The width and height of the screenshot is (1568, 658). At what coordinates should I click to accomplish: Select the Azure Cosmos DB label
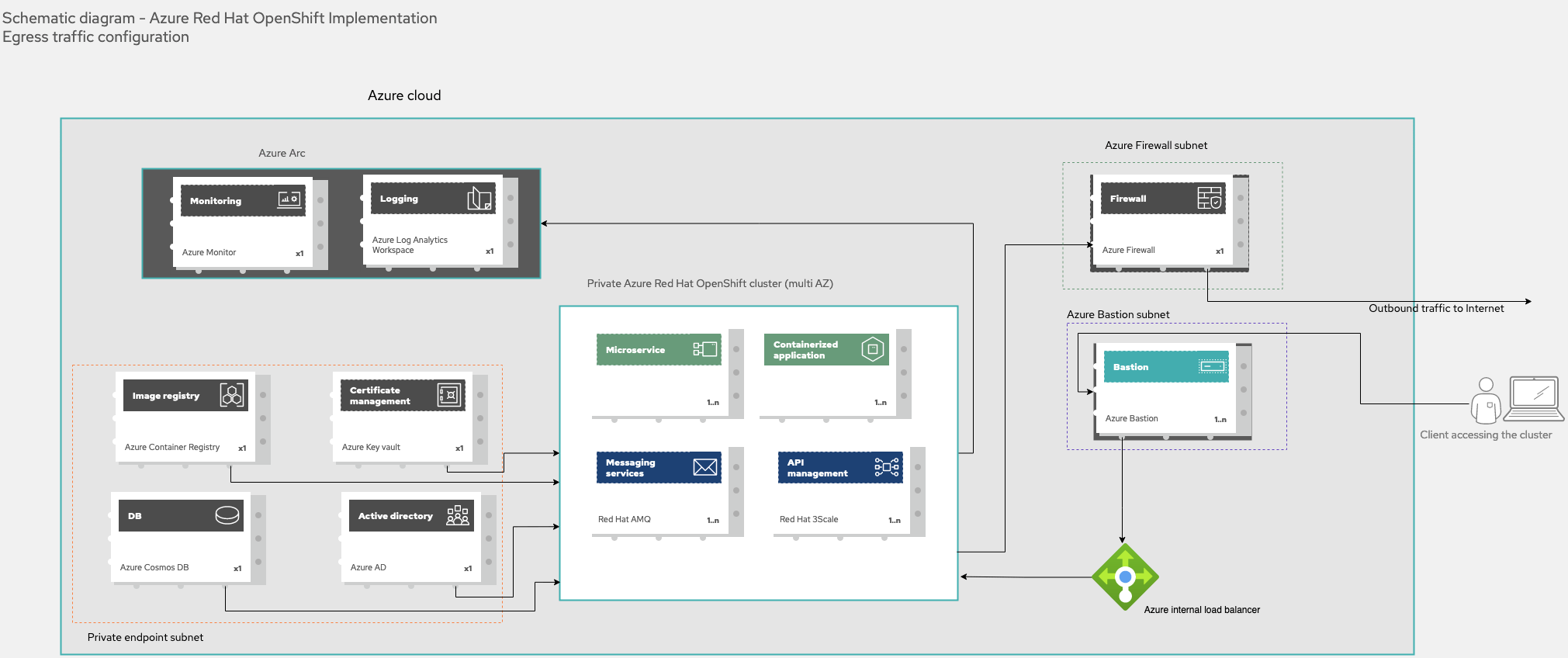coord(154,567)
